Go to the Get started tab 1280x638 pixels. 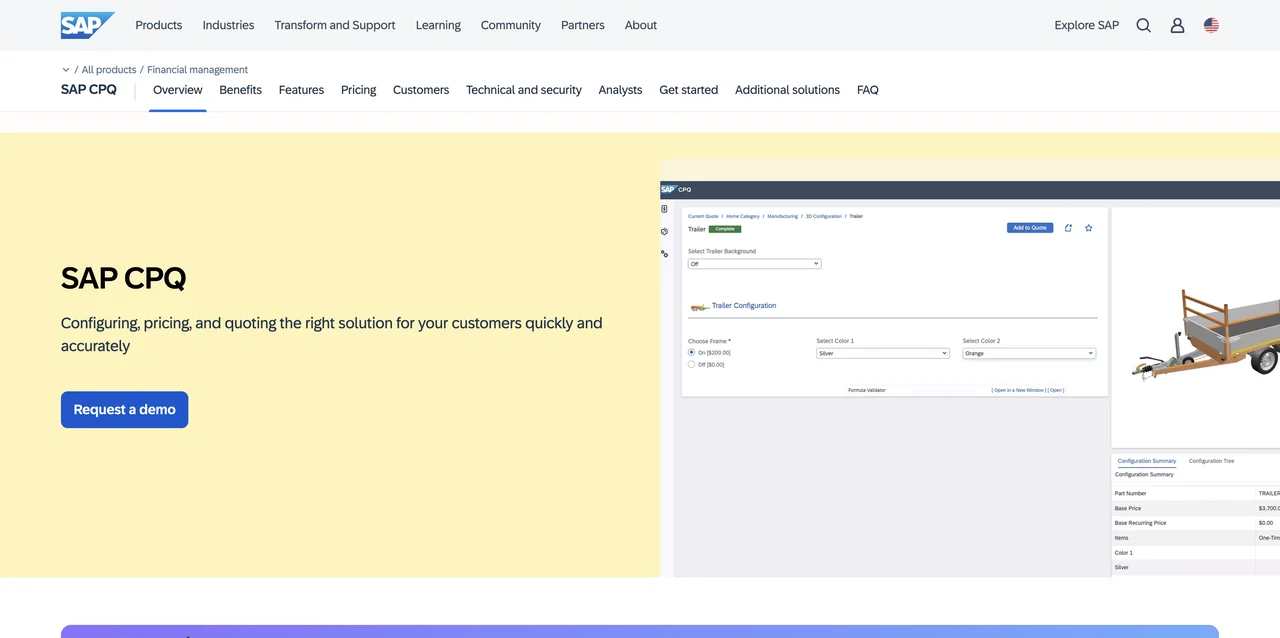click(x=689, y=90)
